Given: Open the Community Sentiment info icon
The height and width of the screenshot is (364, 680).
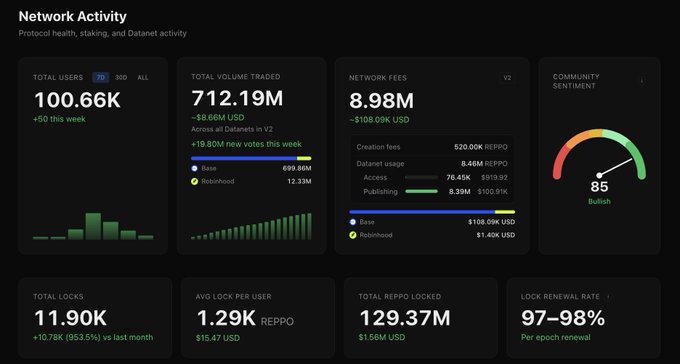Looking at the screenshot, I should (642, 81).
